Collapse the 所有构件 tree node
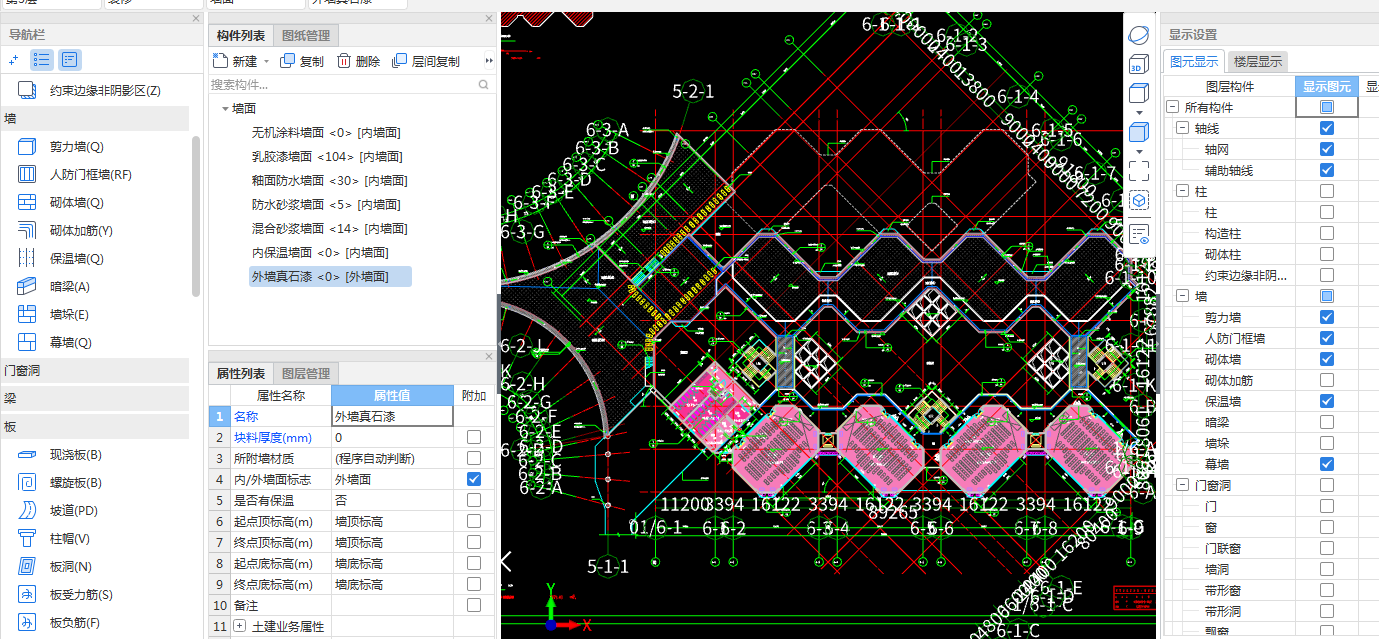The height and width of the screenshot is (639, 1379). click(x=1173, y=107)
